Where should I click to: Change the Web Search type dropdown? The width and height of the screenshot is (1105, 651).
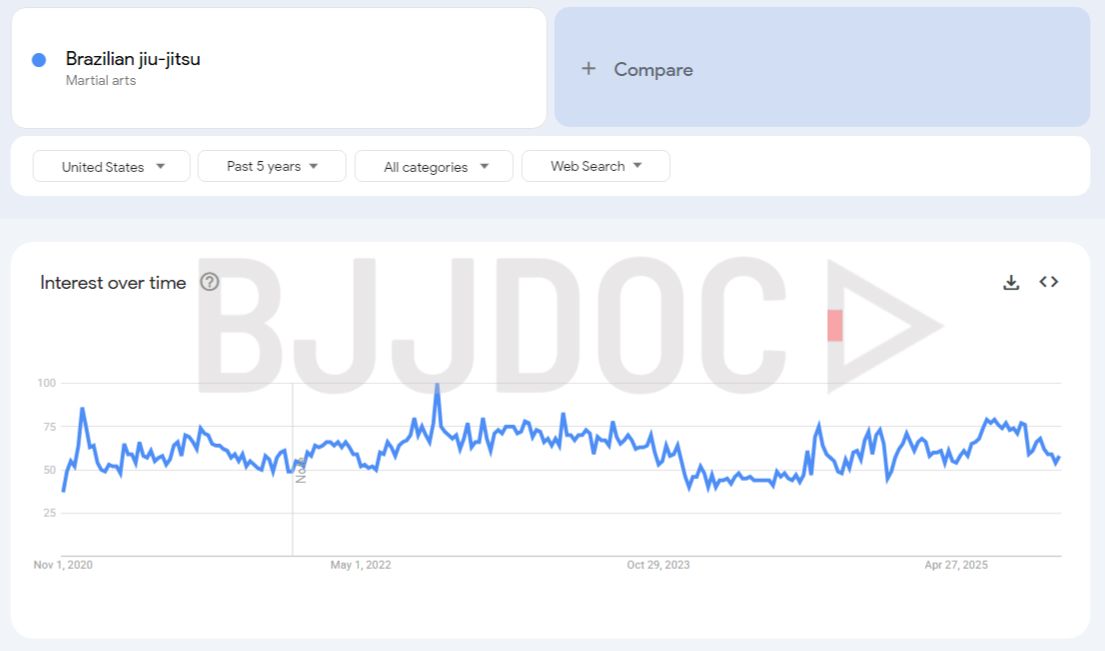pos(596,166)
